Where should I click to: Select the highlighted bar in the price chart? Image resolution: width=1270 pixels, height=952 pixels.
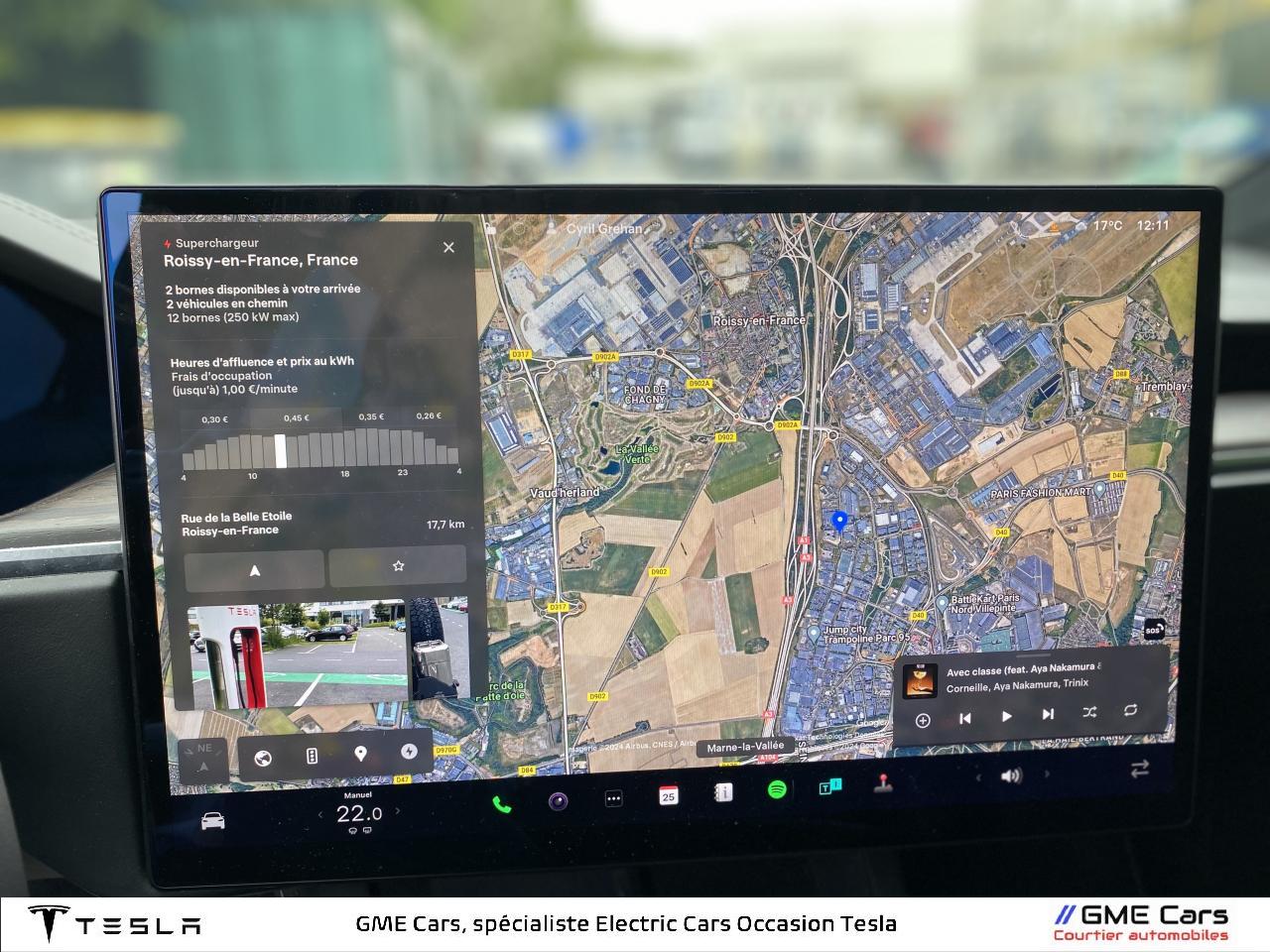(281, 450)
